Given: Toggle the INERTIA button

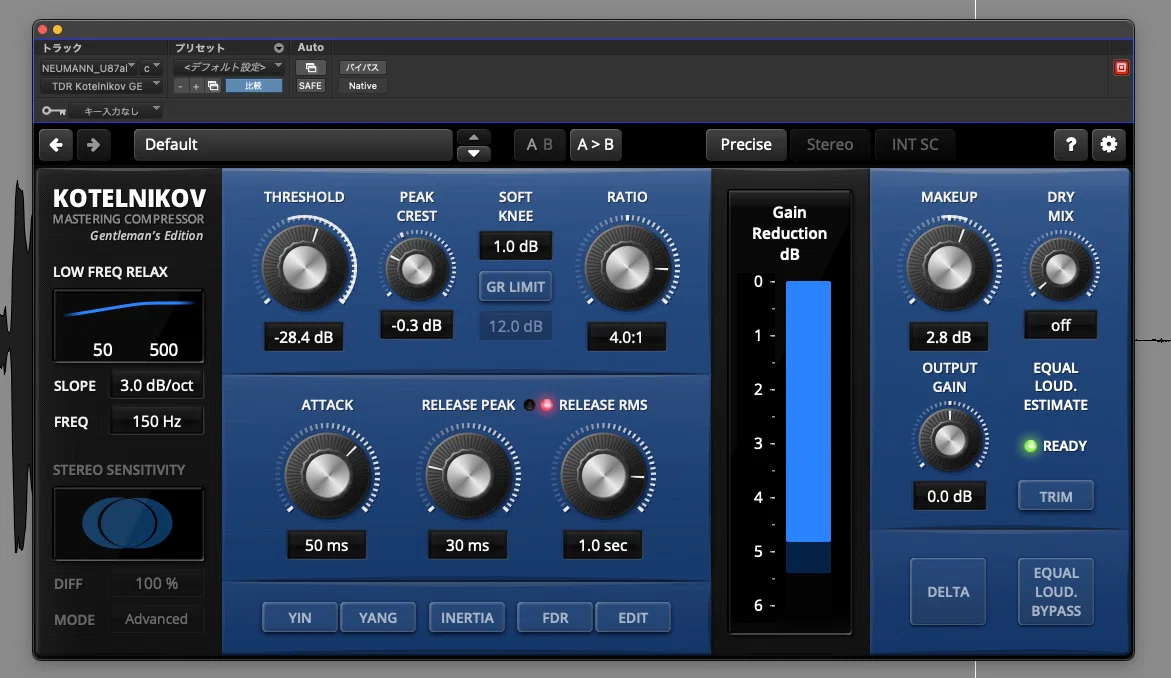Looking at the screenshot, I should 467,618.
